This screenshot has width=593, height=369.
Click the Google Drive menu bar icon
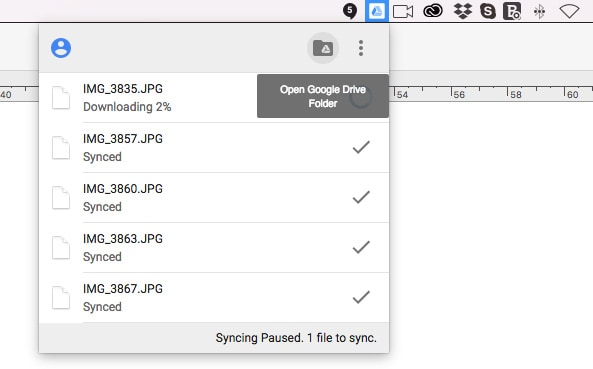pyautogui.click(x=377, y=11)
